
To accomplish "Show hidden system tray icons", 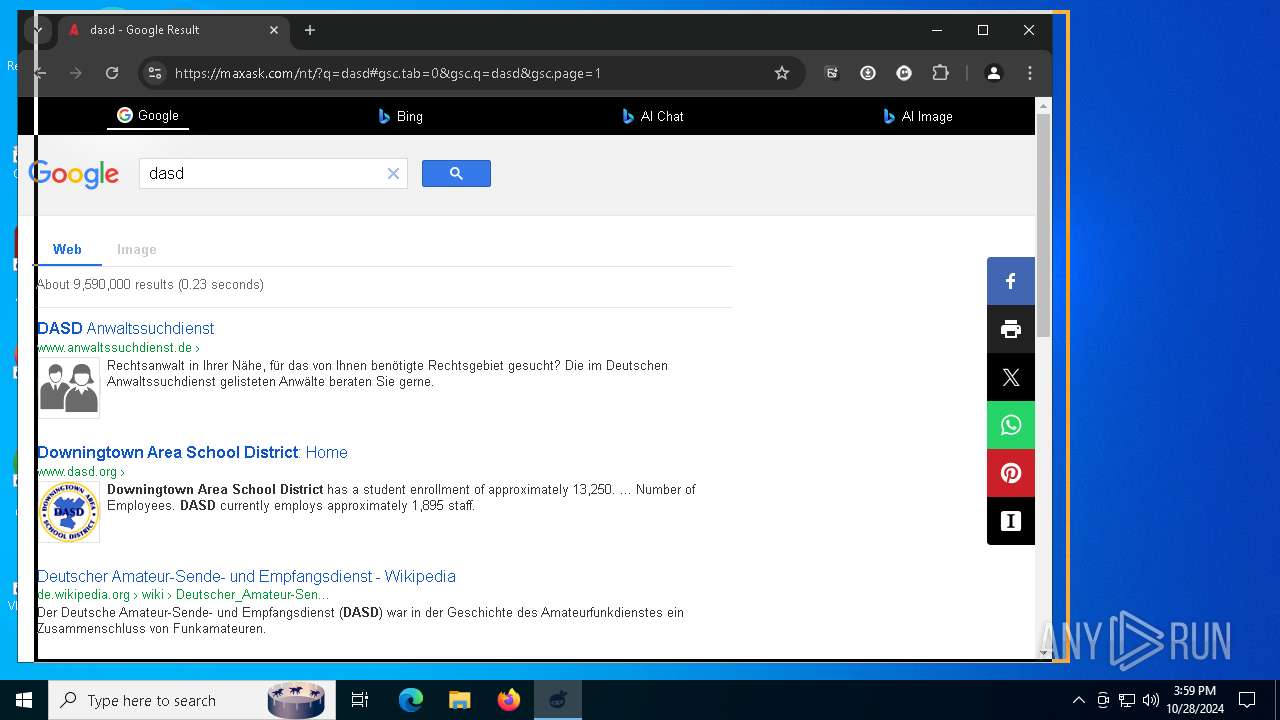I will point(1078,700).
